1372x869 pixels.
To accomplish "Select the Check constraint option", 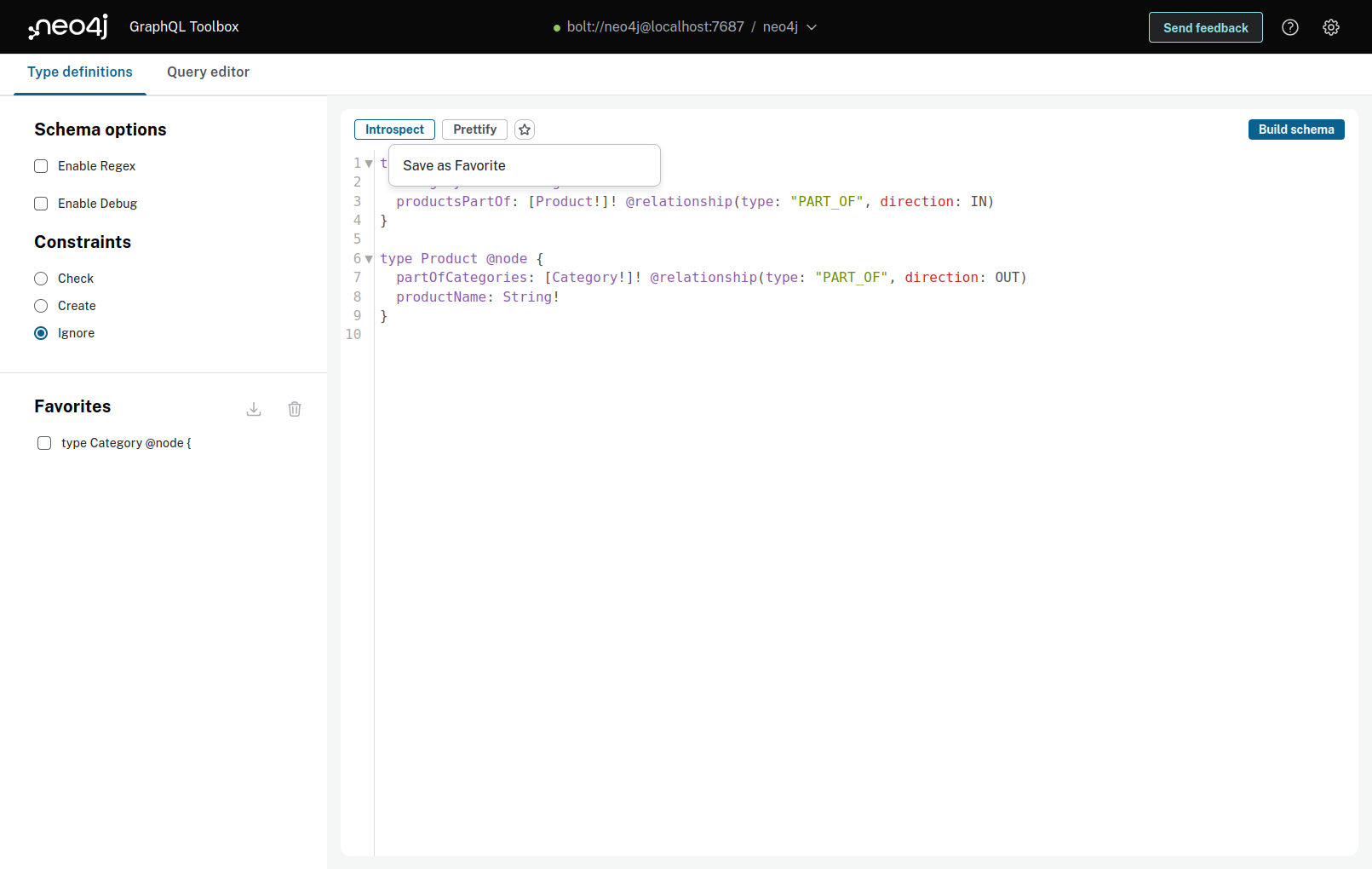I will [41, 279].
